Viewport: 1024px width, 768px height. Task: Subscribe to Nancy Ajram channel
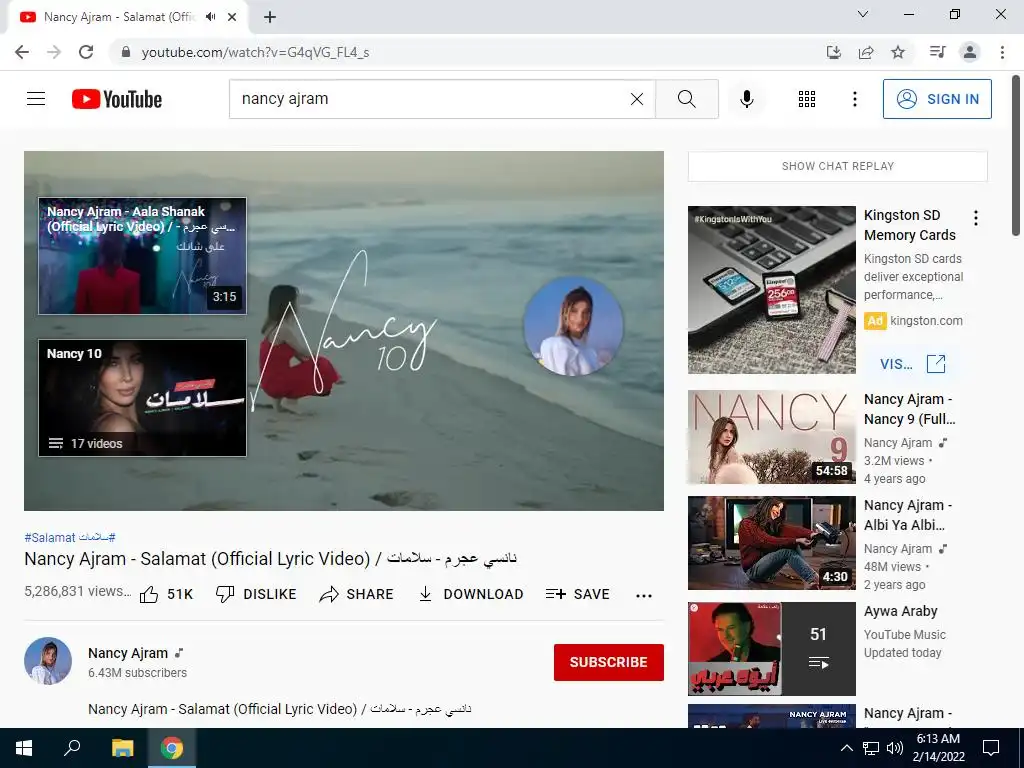tap(609, 662)
